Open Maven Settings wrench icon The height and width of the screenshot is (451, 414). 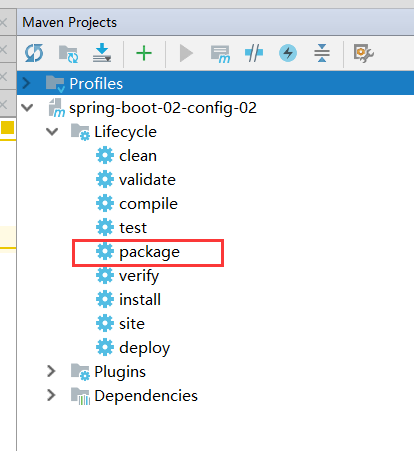point(364,53)
